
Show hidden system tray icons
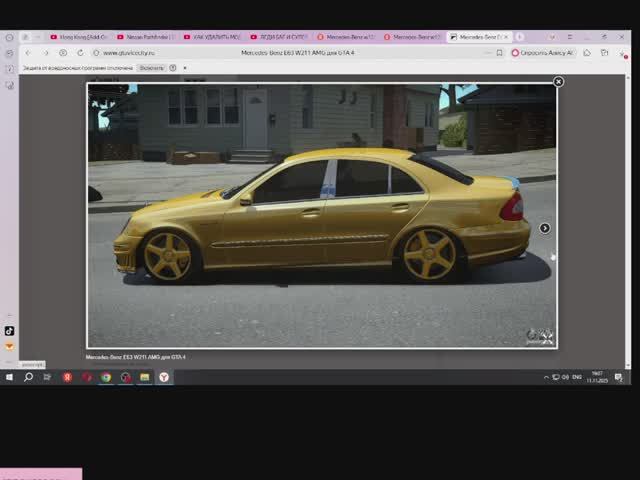point(546,378)
